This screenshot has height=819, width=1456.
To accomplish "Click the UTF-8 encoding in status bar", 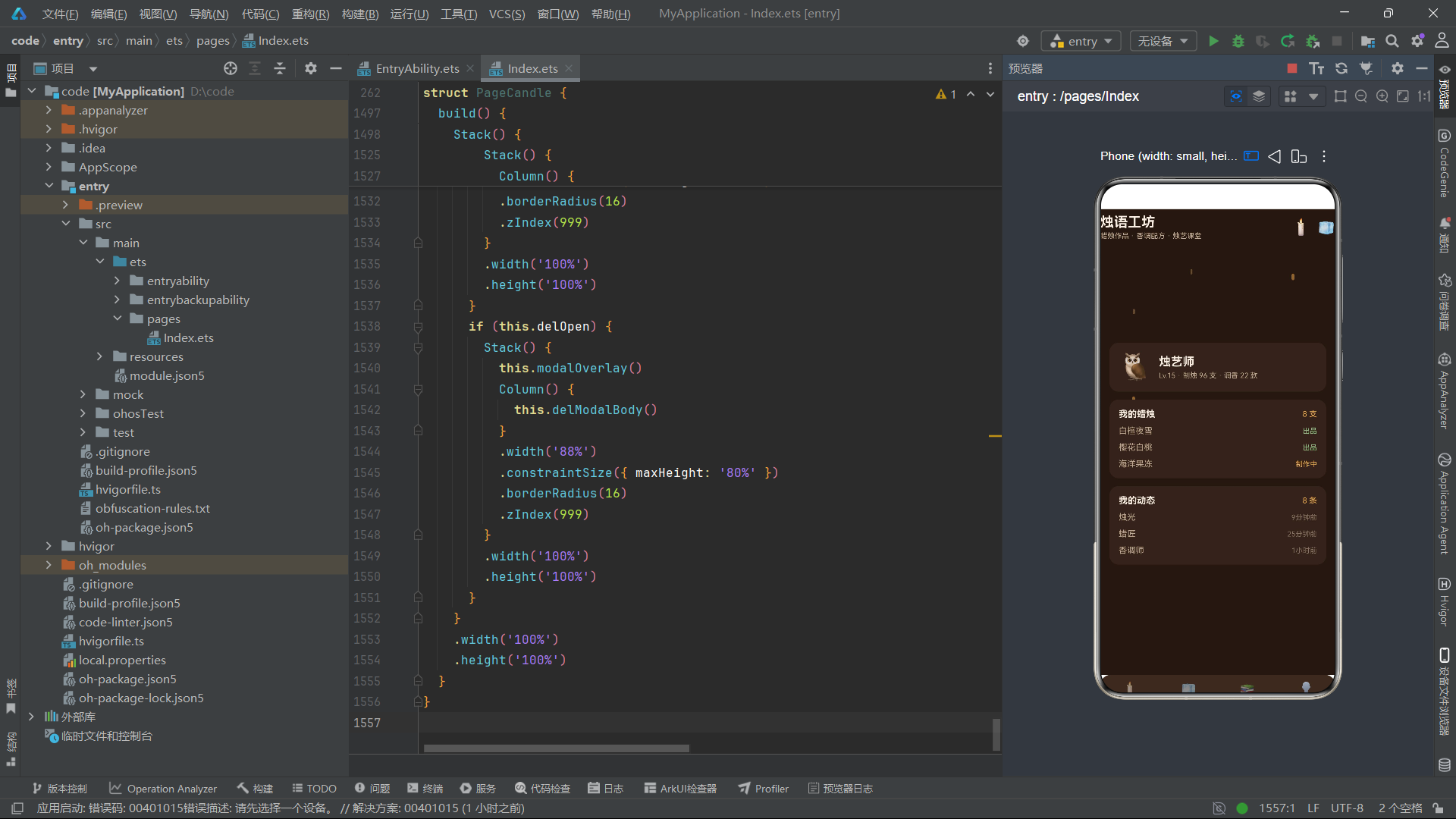I will [1347, 808].
